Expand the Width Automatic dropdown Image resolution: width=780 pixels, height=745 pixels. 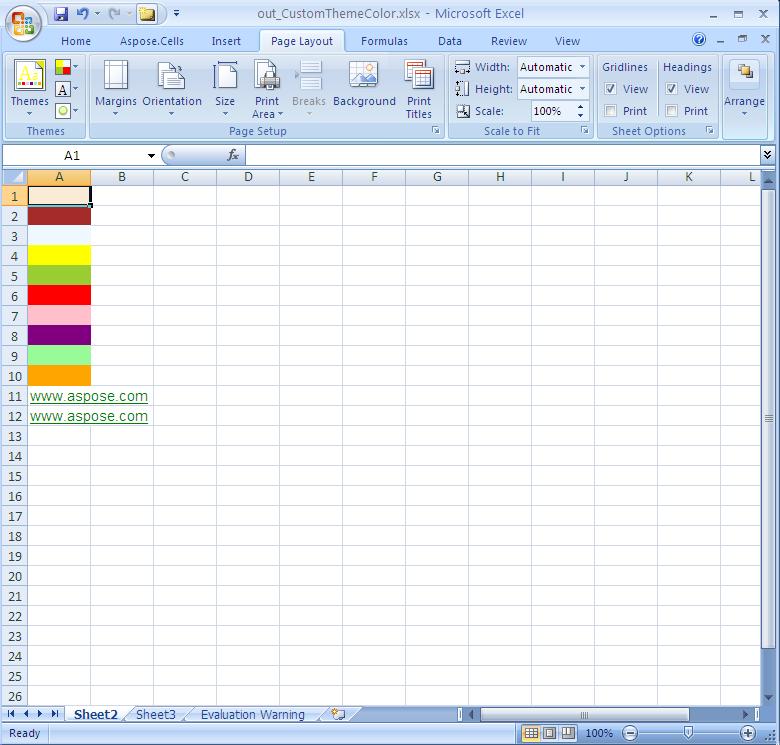[x=582, y=67]
